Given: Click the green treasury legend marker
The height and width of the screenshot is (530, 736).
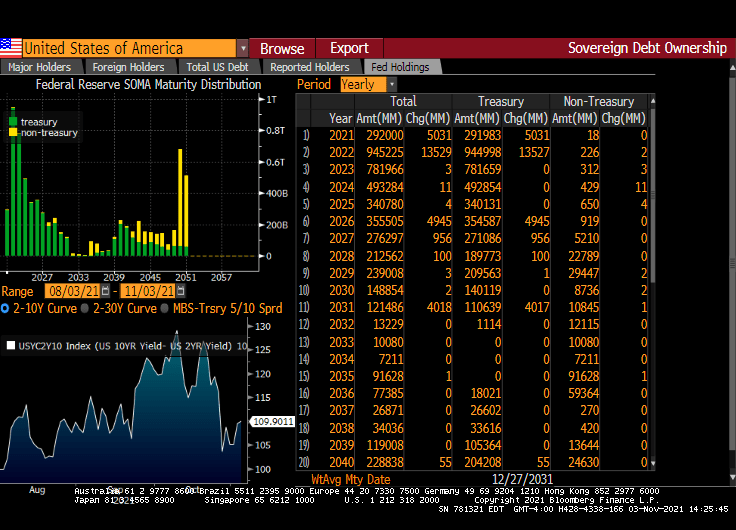Looking at the screenshot, I should pos(13,121).
